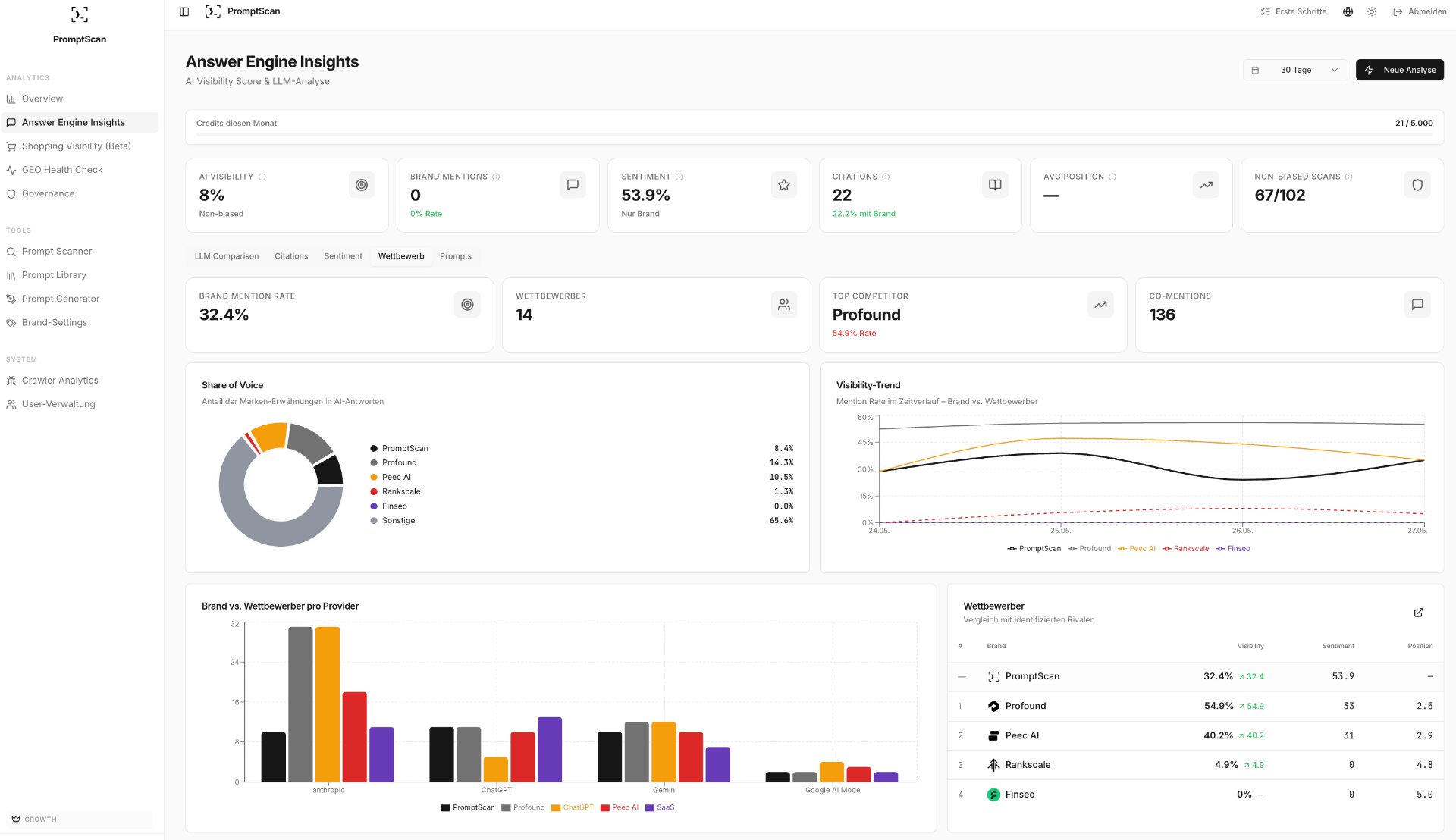Open Wettbewerber table external link icon

[x=1419, y=613]
